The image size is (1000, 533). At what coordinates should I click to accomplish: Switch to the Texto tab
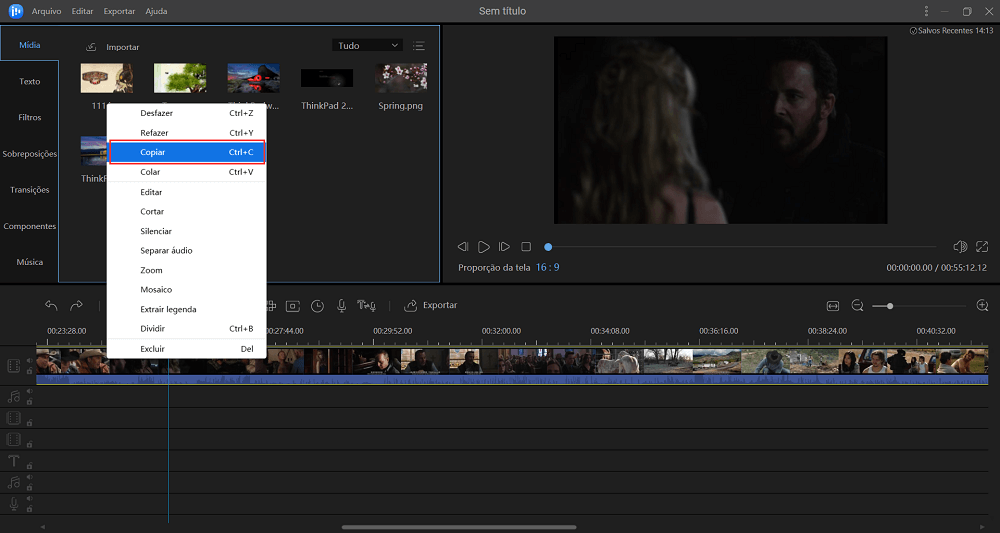29,82
